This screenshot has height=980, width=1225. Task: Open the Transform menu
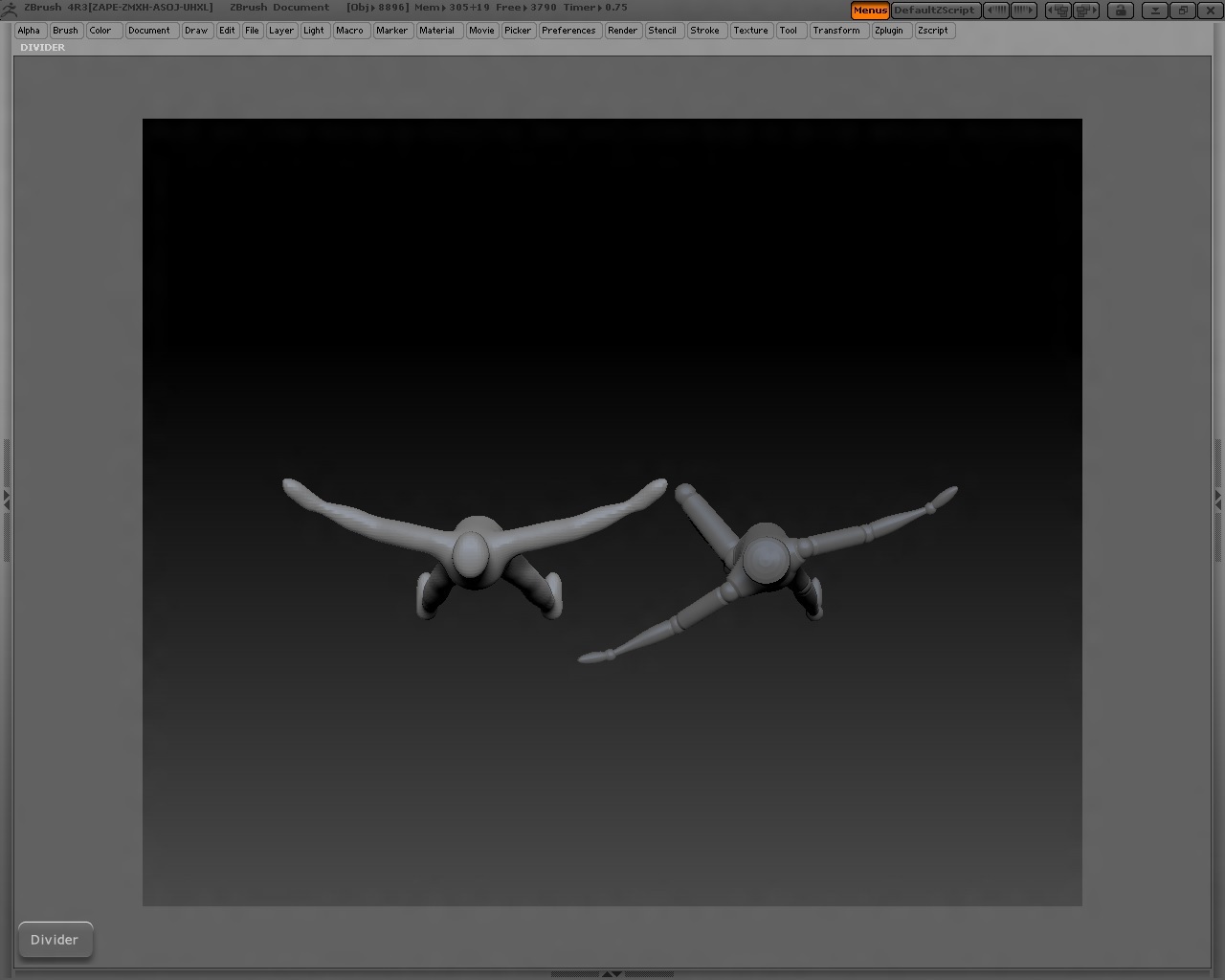[x=837, y=31]
